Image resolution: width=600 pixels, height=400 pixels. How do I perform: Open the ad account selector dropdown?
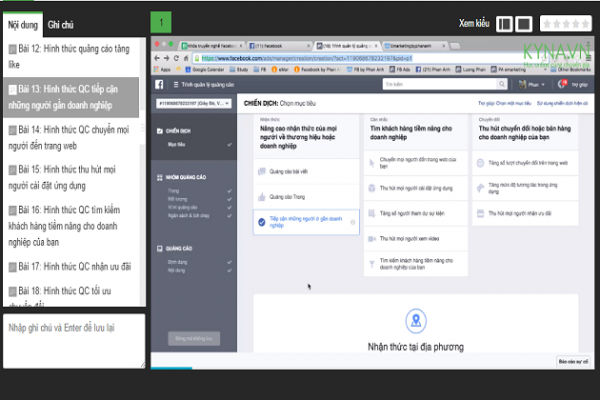191,102
